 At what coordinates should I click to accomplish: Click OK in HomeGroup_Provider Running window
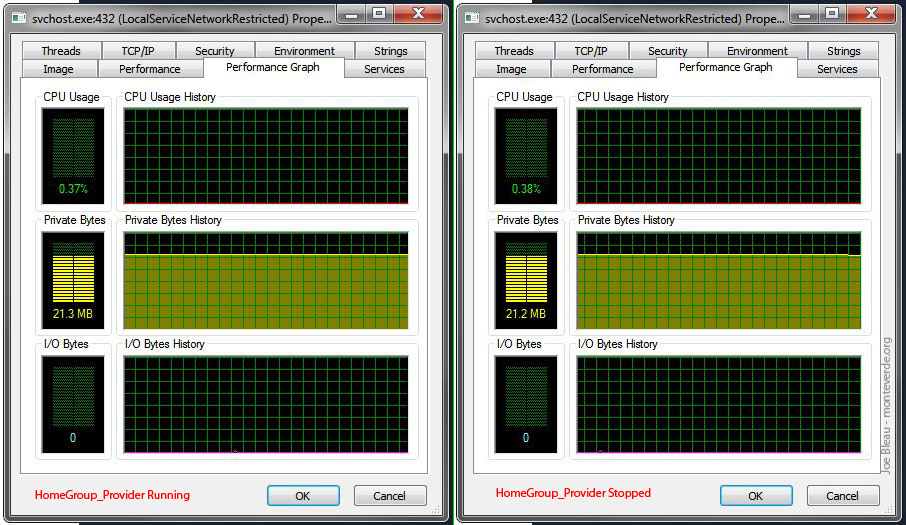tap(303, 496)
